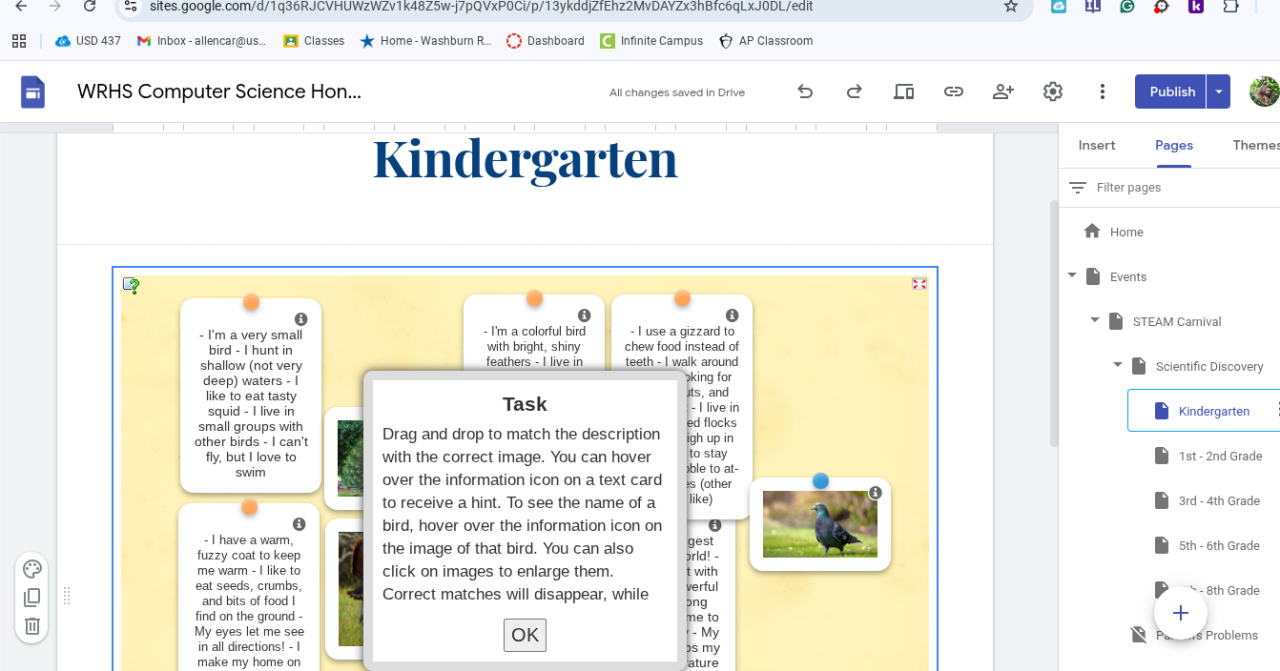Click info icon on pigeon image card
1280x671 pixels.
pos(875,492)
